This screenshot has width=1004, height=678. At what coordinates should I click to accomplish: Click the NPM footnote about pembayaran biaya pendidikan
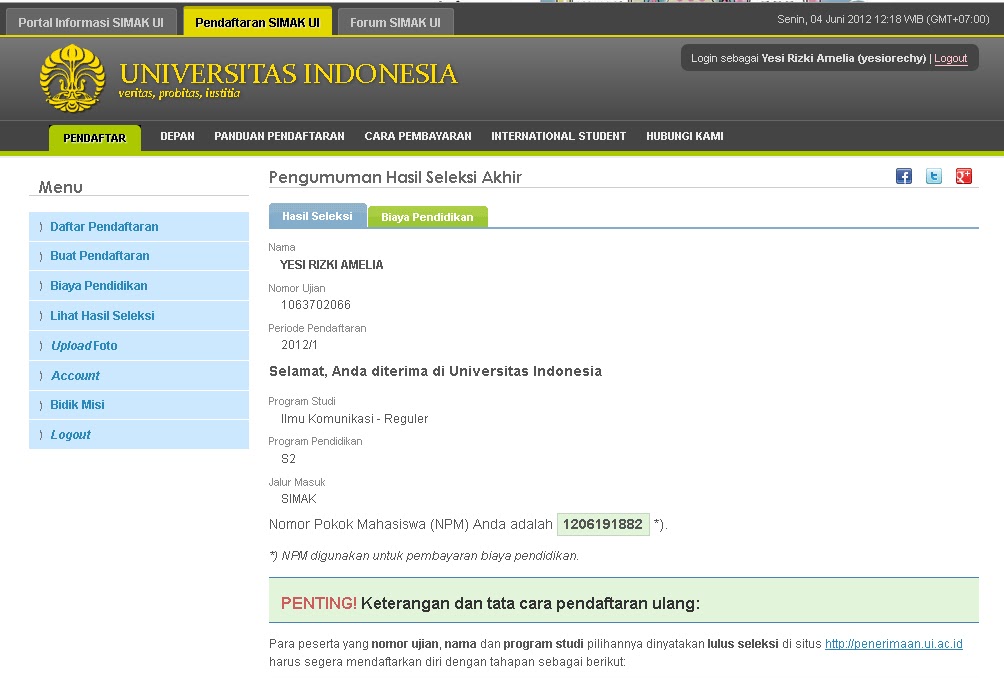[424, 556]
